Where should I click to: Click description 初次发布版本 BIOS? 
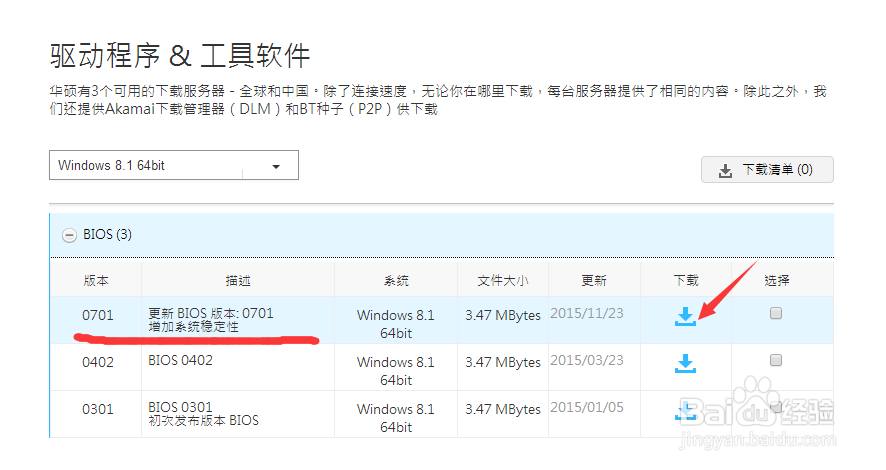click(x=203, y=420)
